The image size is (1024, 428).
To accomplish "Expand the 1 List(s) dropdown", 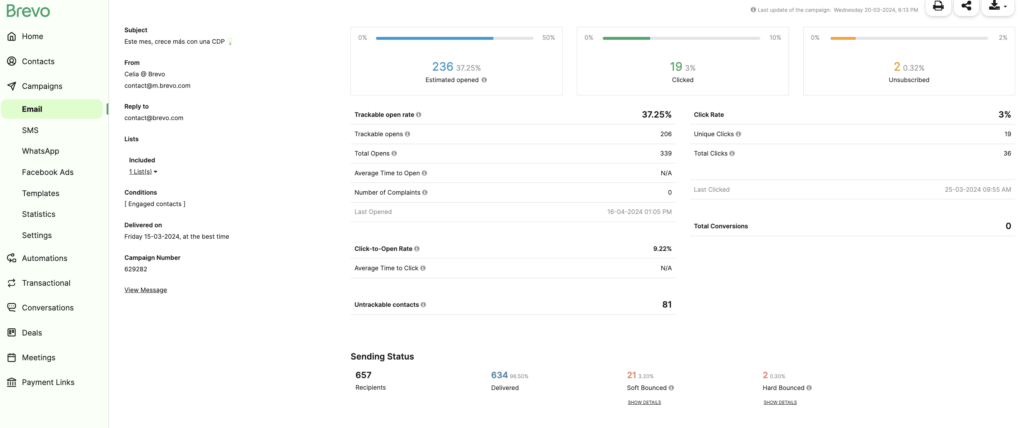I will (143, 172).
